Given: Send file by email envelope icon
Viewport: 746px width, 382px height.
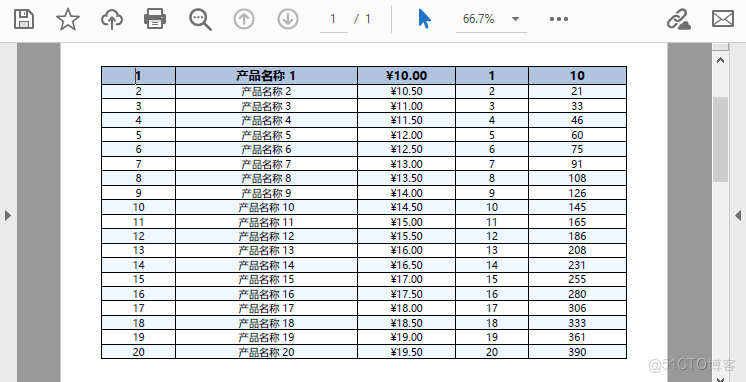Looking at the screenshot, I should point(723,19).
